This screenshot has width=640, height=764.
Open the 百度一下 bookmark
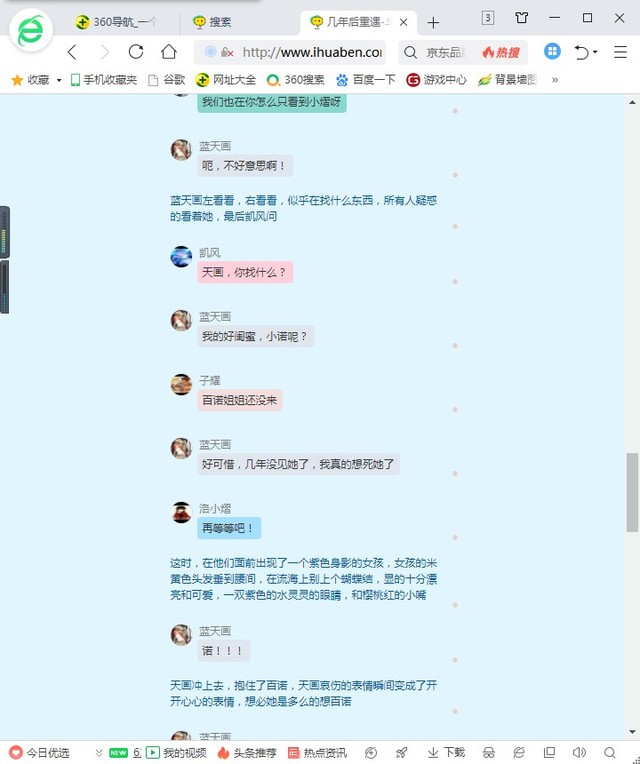(x=365, y=80)
